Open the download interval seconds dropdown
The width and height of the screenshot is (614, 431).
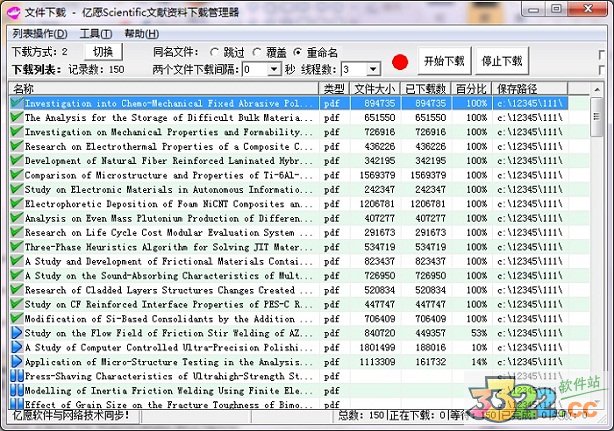pyautogui.click(x=274, y=69)
